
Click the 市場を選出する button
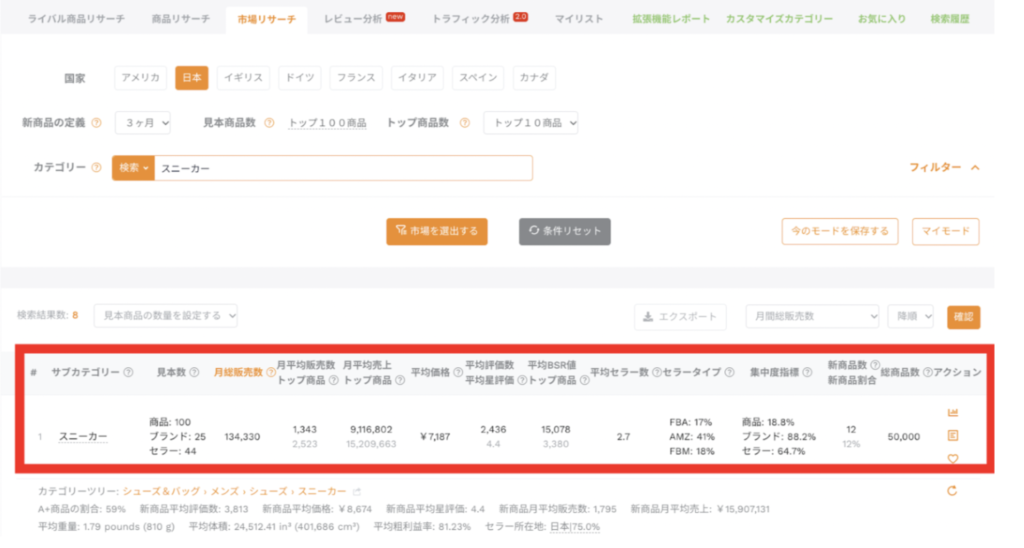tap(437, 231)
